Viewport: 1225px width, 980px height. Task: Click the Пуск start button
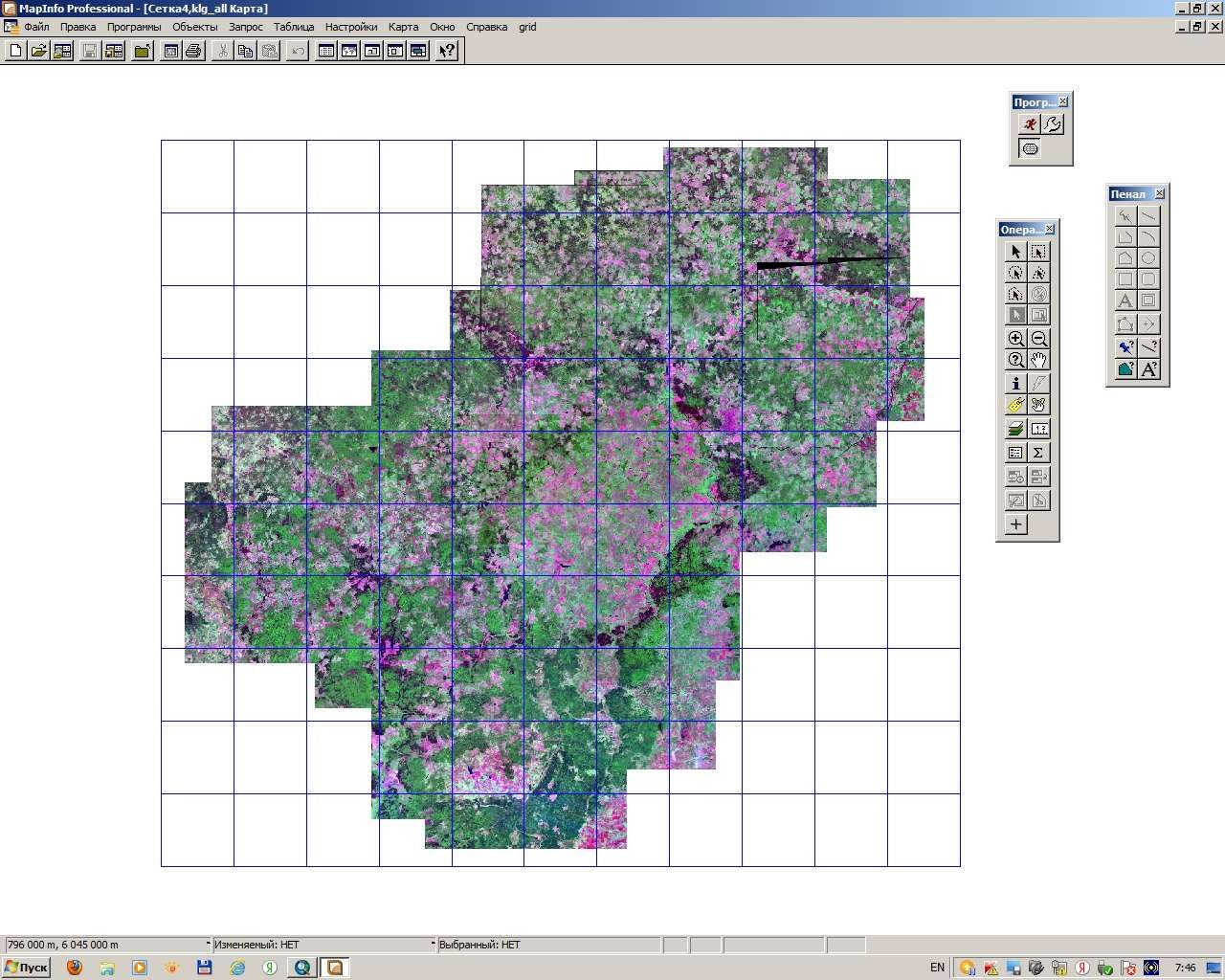click(26, 968)
